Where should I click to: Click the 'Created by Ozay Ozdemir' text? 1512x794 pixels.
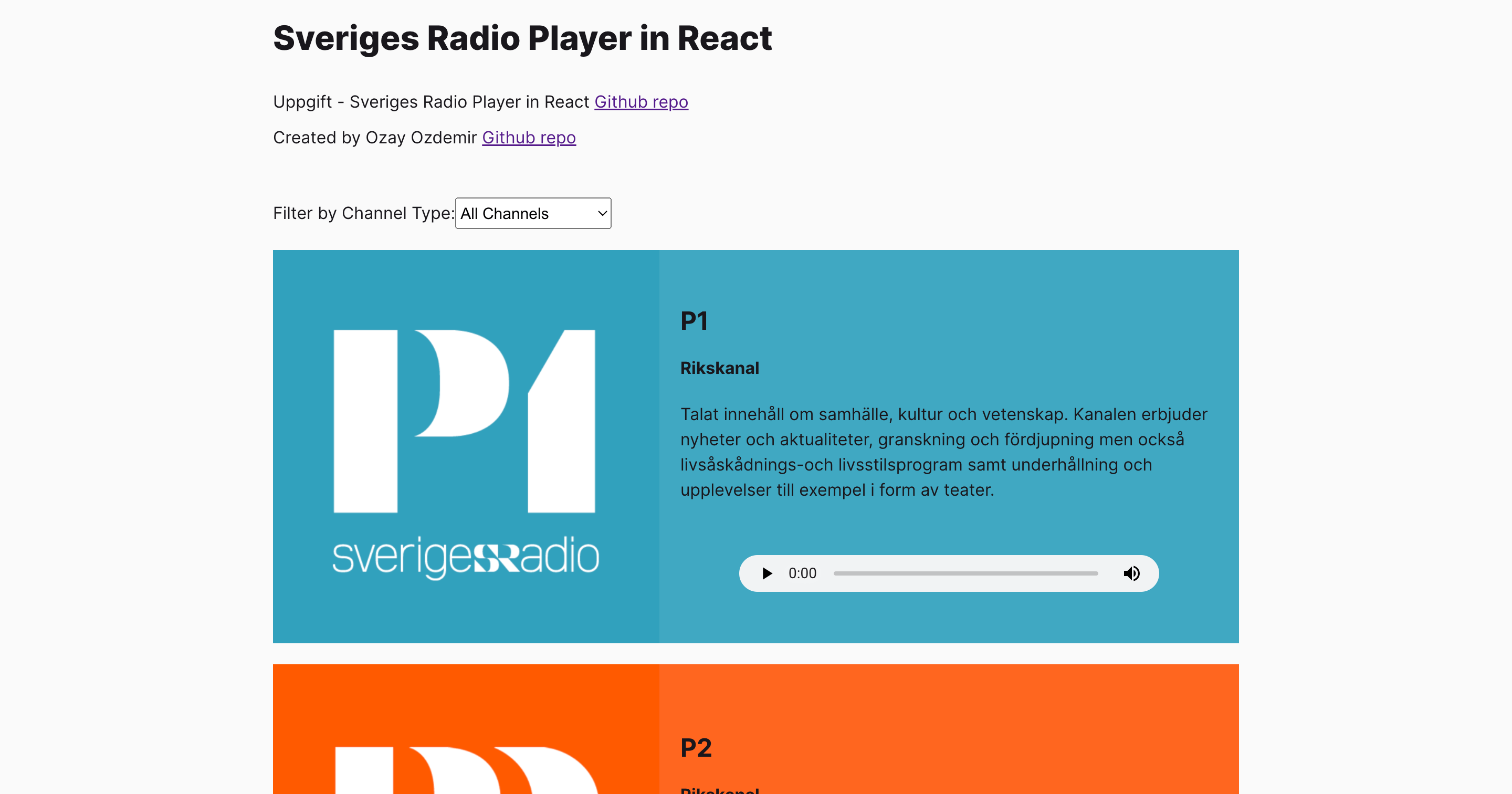pyautogui.click(x=375, y=138)
